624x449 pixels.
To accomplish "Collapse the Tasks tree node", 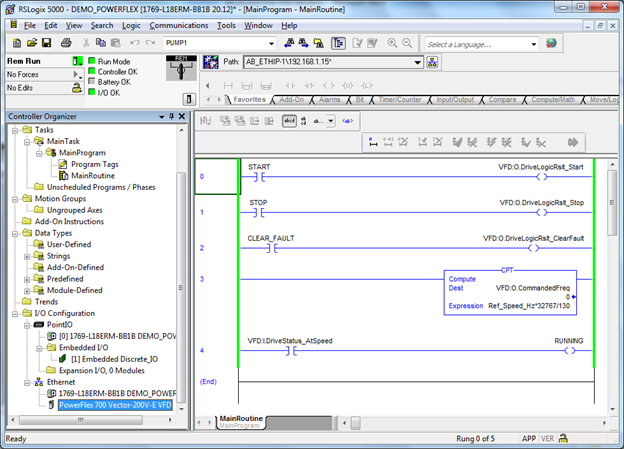I will [15, 130].
